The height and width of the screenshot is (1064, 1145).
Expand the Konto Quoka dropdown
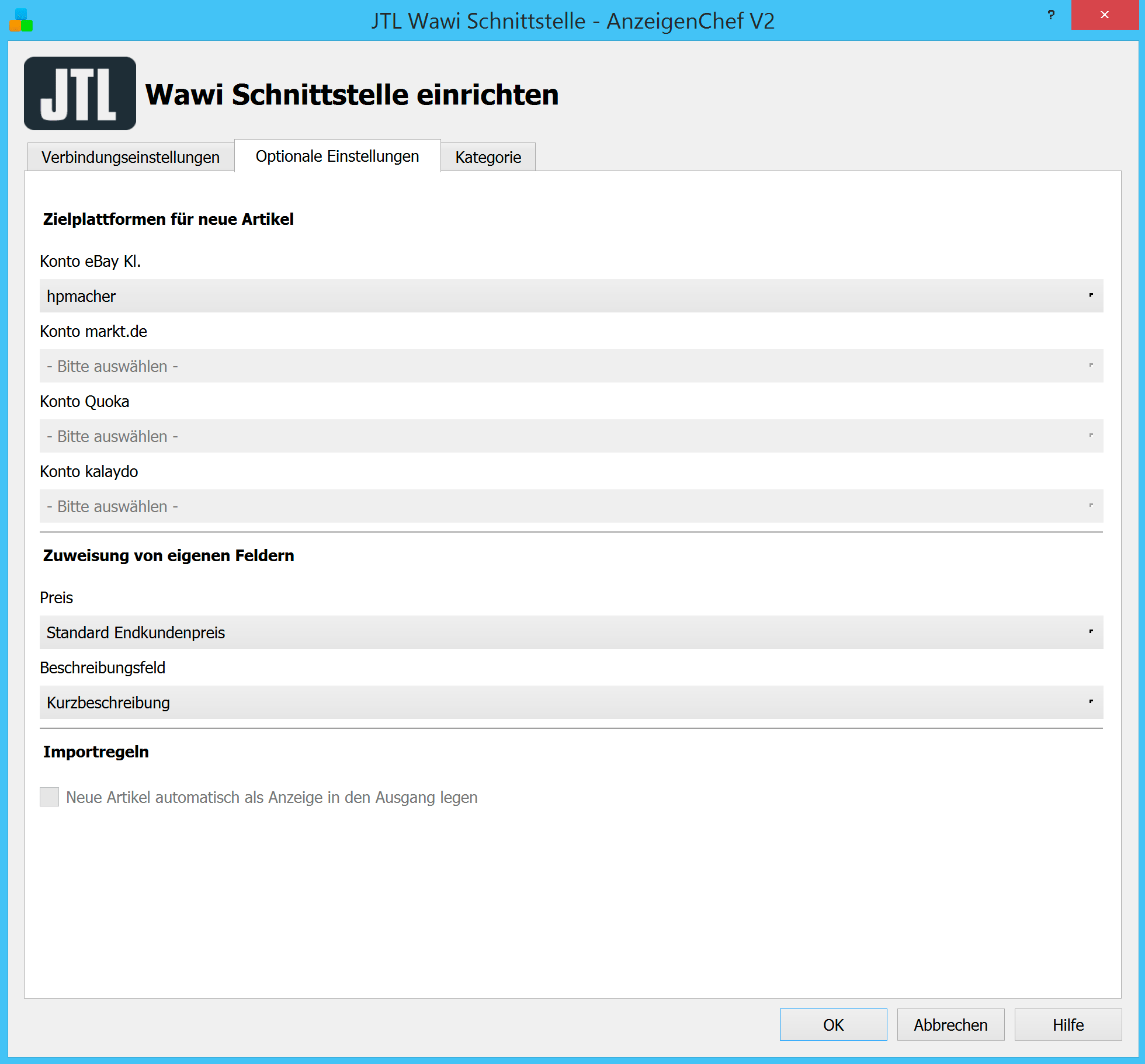click(571, 436)
